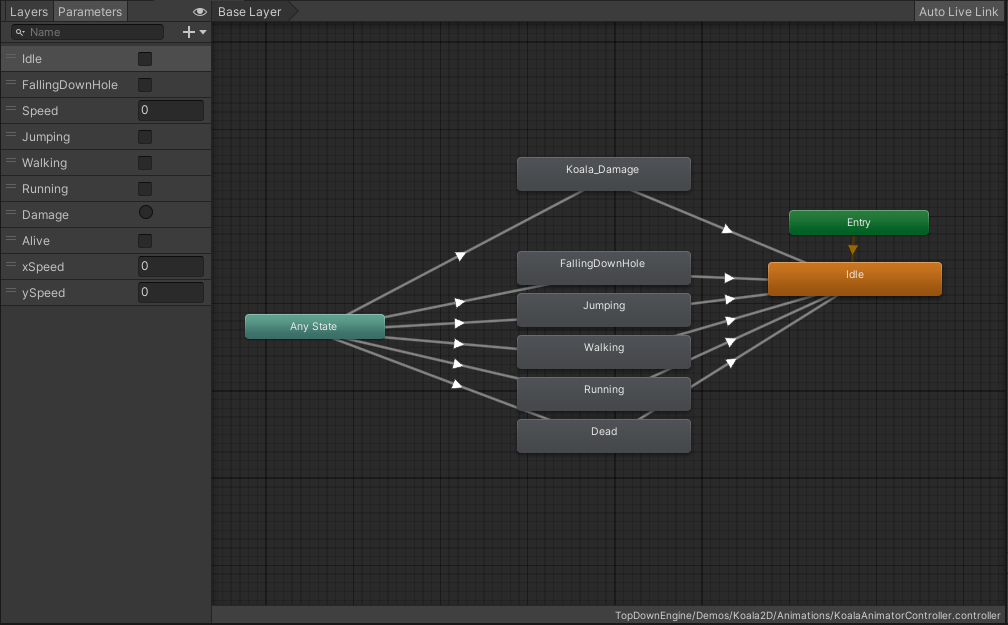This screenshot has height=625, width=1008.
Task: Click drag handle icon beside Speed parameter
Action: pos(11,110)
